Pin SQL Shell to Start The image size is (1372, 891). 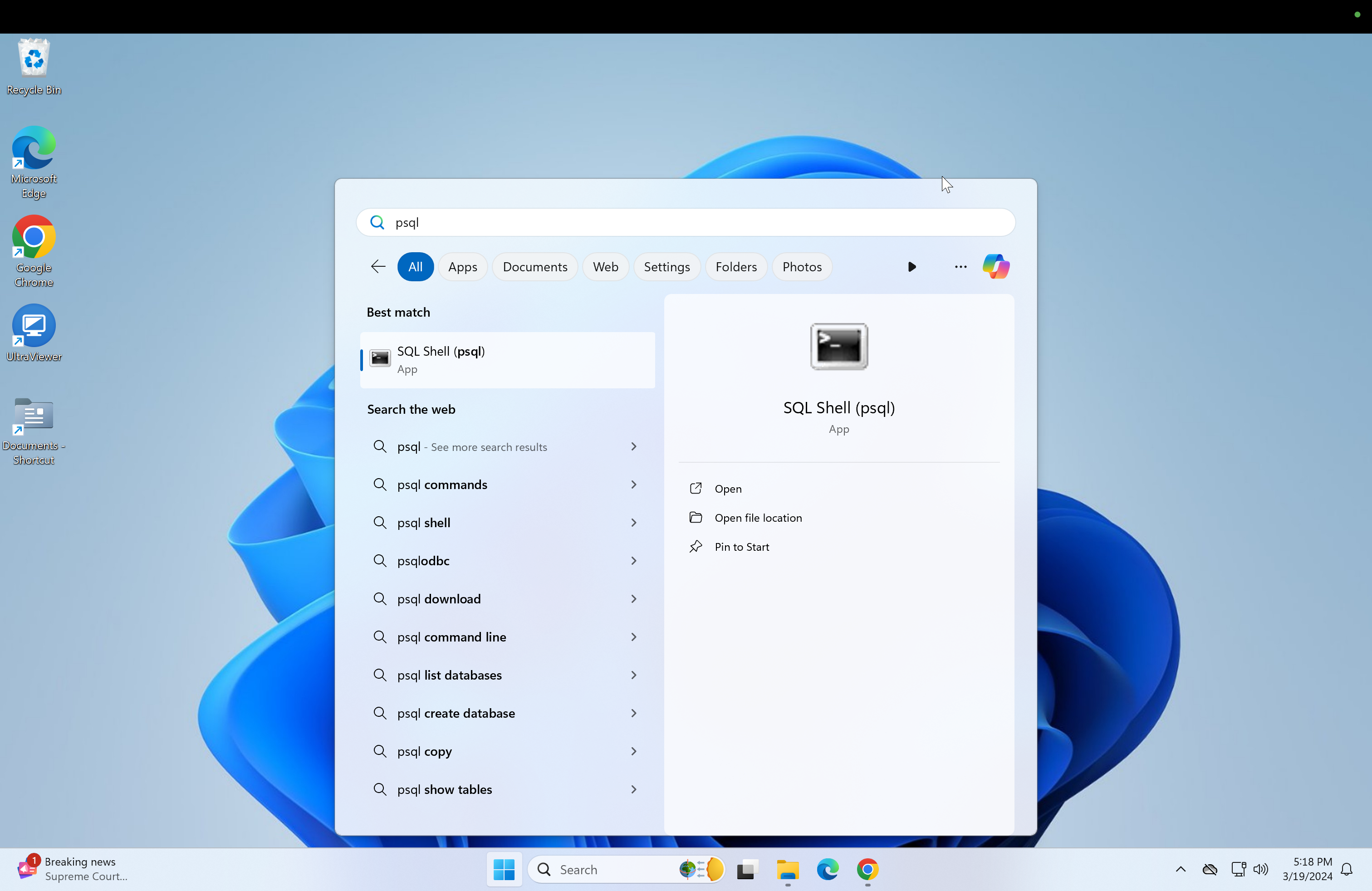pyautogui.click(x=741, y=547)
